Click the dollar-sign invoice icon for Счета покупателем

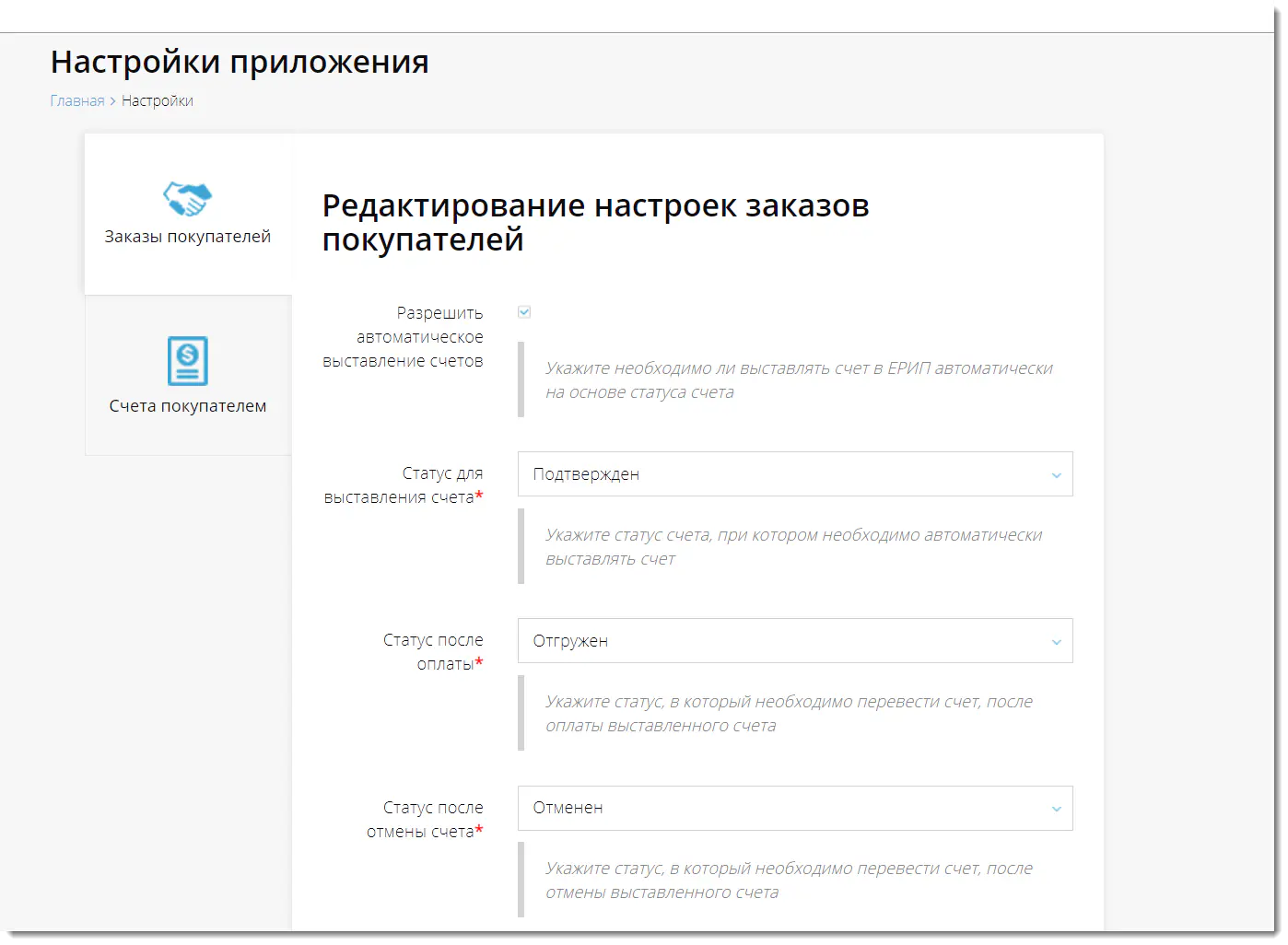pyautogui.click(x=187, y=361)
